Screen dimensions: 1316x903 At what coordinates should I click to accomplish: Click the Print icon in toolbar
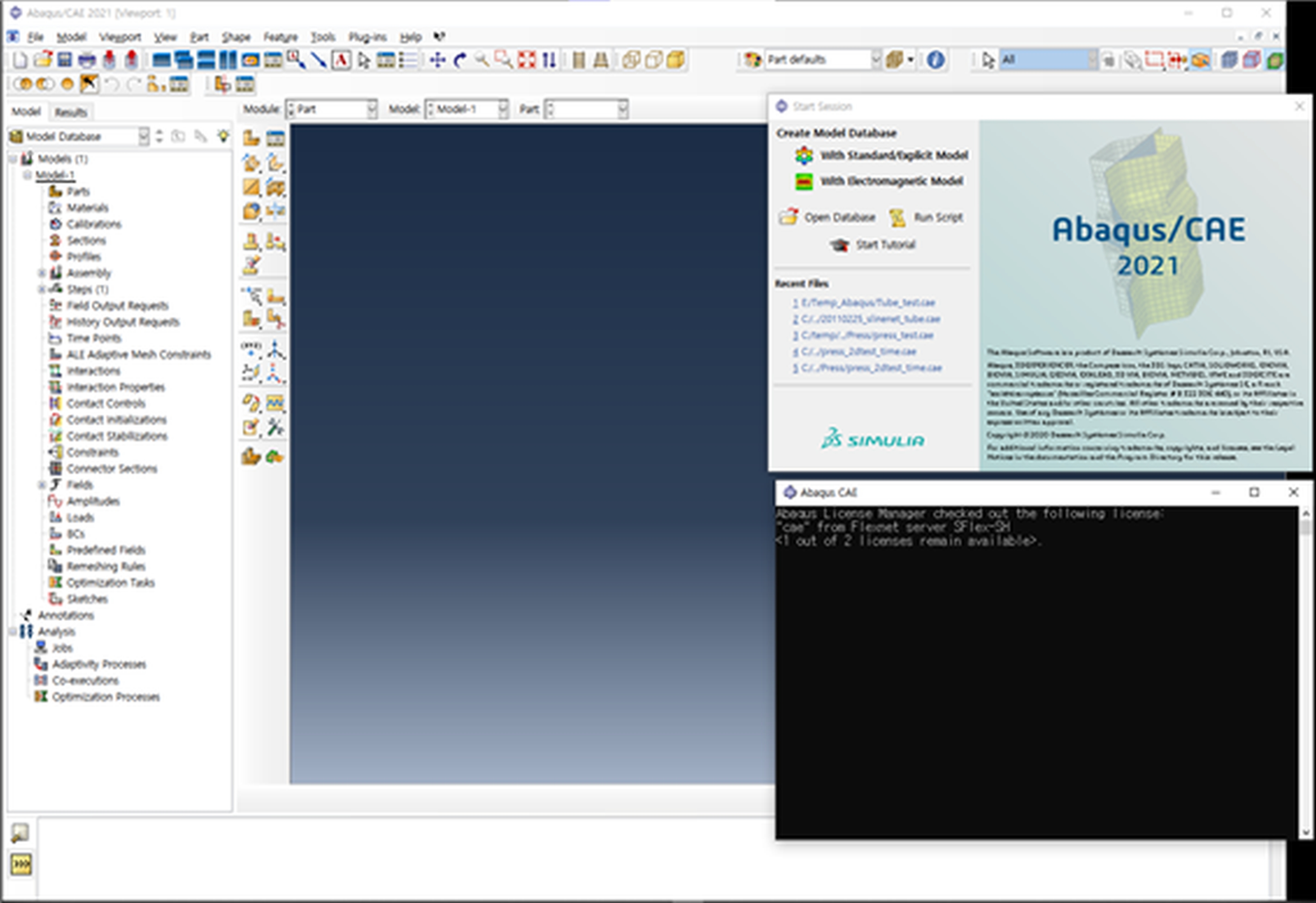click(x=87, y=60)
